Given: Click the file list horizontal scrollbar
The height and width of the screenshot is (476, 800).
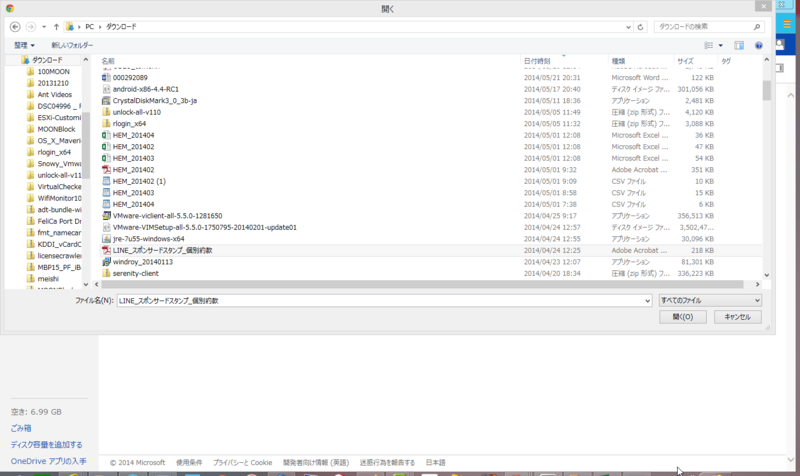Looking at the screenshot, I should (421, 284).
